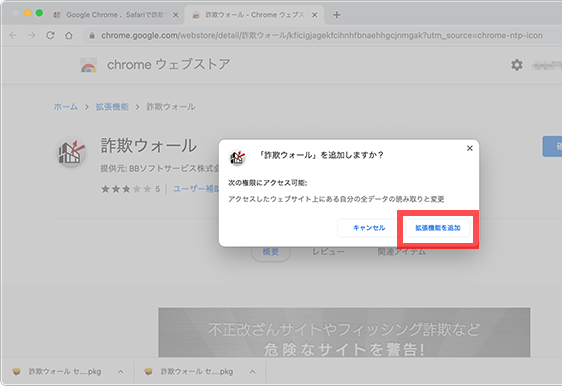Click the キャンセル button in the dialog
This screenshot has width=562, height=386.
pos(369,228)
